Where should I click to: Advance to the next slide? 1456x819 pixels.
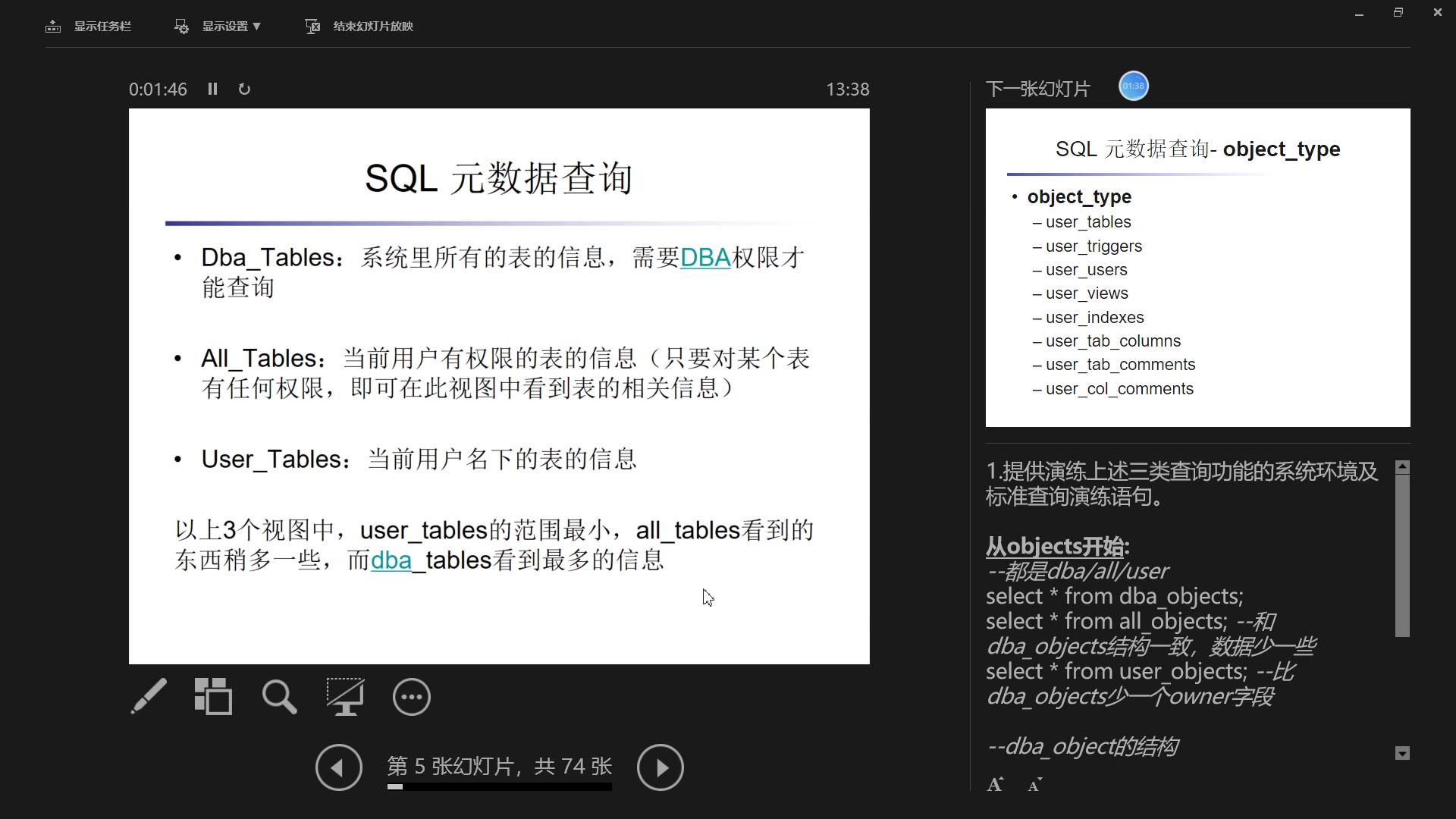tap(660, 767)
